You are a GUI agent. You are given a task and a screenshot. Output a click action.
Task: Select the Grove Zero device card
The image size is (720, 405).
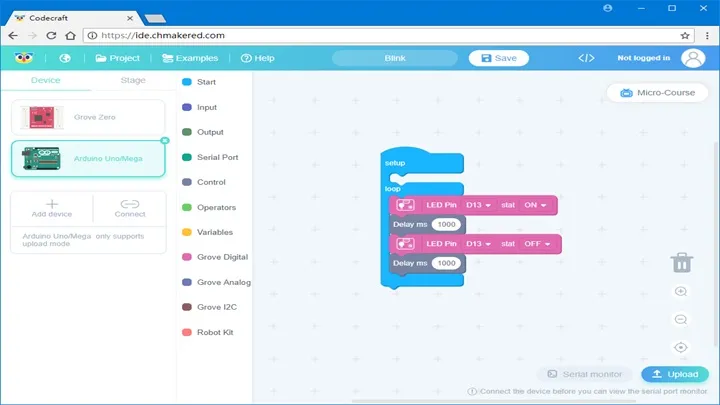(88, 117)
